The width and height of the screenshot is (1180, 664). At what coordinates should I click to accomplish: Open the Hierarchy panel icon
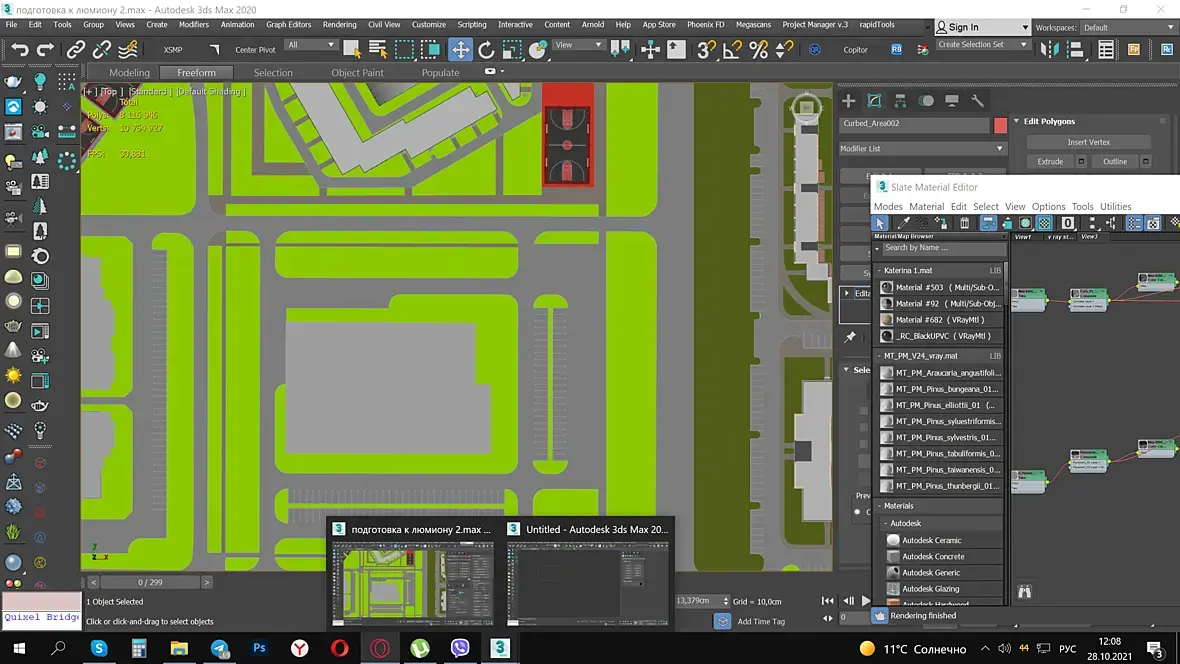click(x=900, y=101)
